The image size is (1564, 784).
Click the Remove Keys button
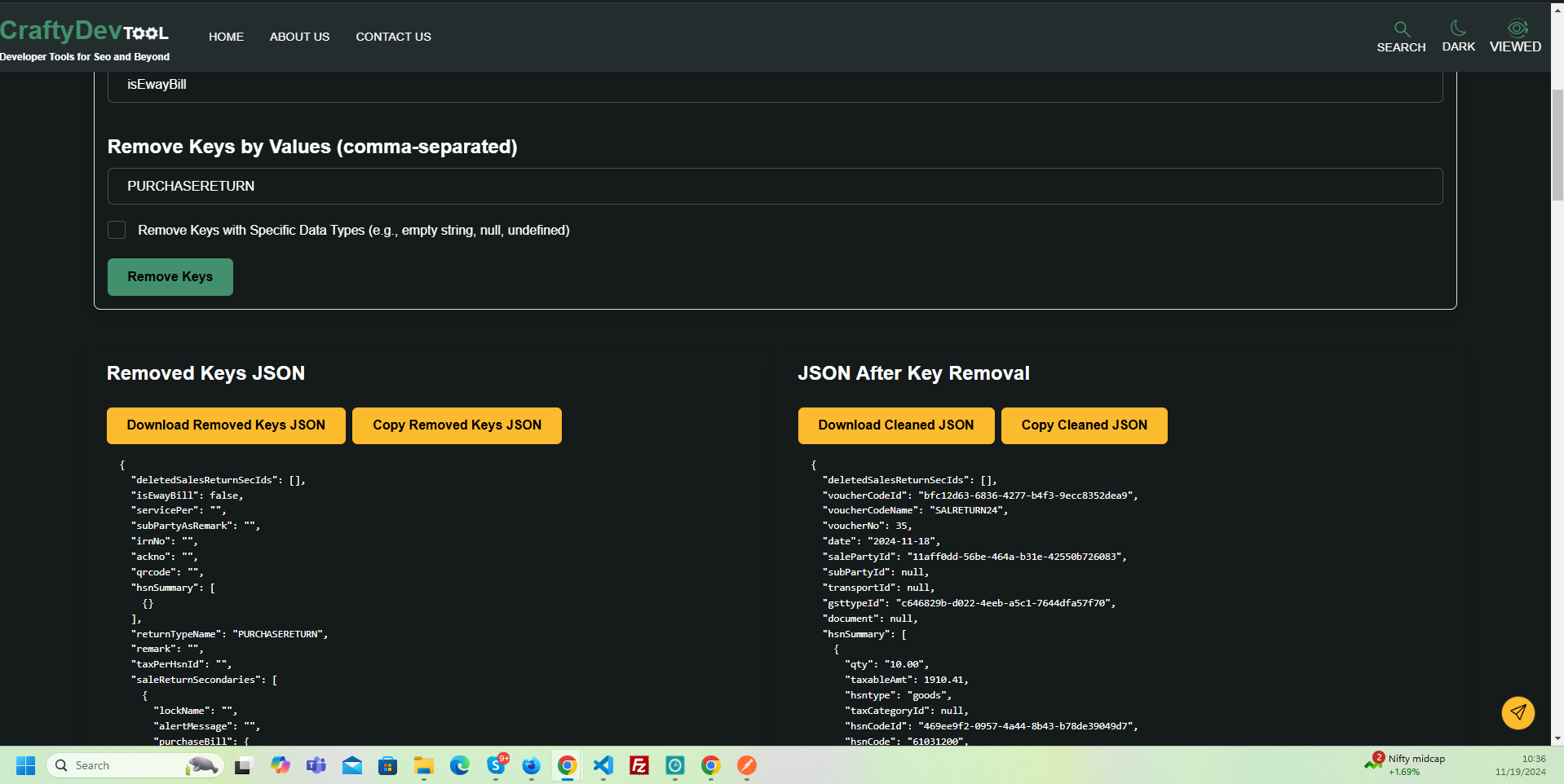(170, 277)
